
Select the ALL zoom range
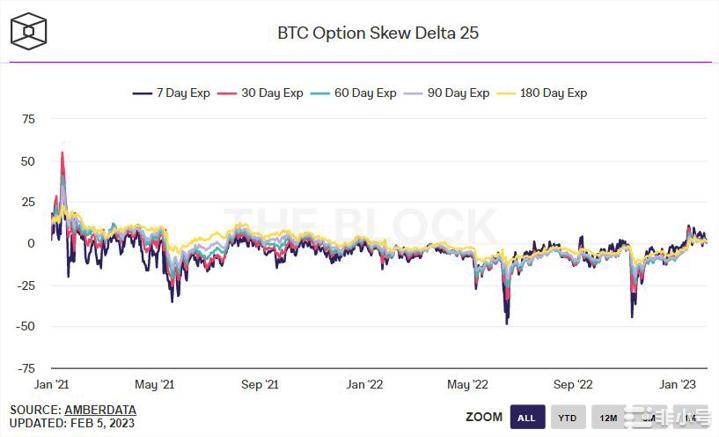525,417
